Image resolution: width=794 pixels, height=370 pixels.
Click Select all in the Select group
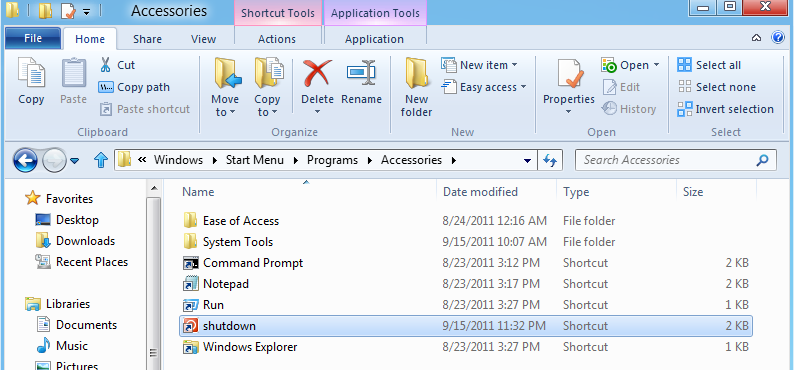[x=709, y=65]
